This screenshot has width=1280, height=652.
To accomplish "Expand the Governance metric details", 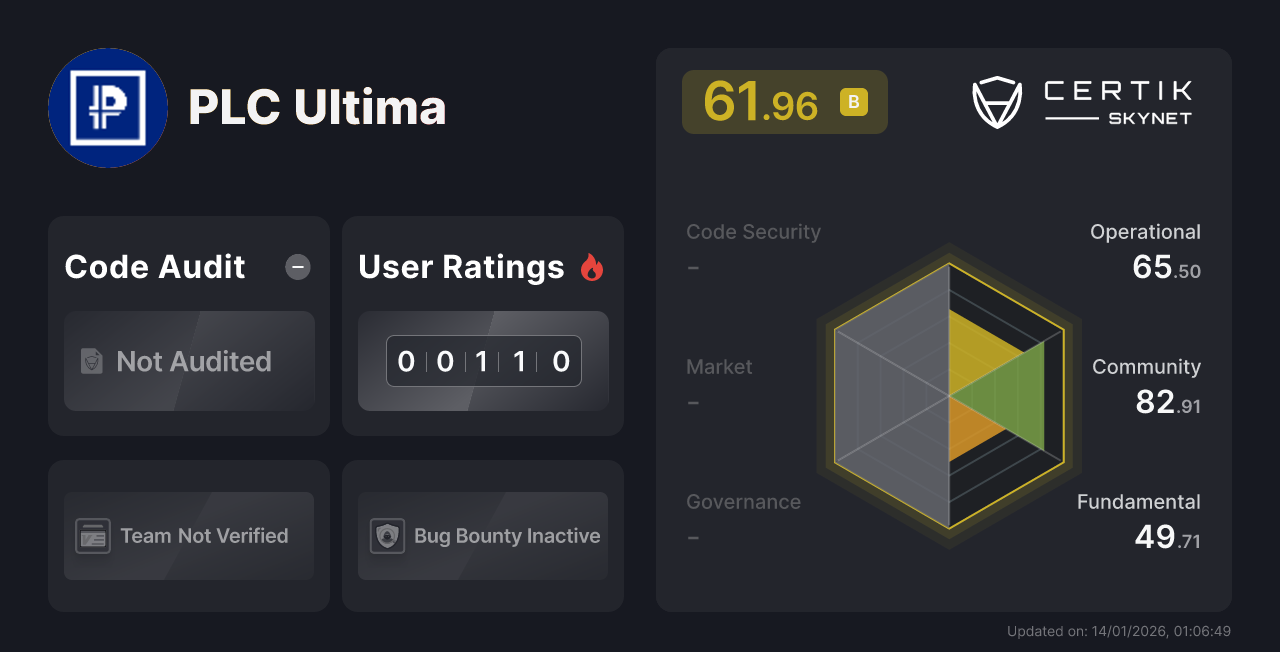I will pyautogui.click(x=743, y=518).
